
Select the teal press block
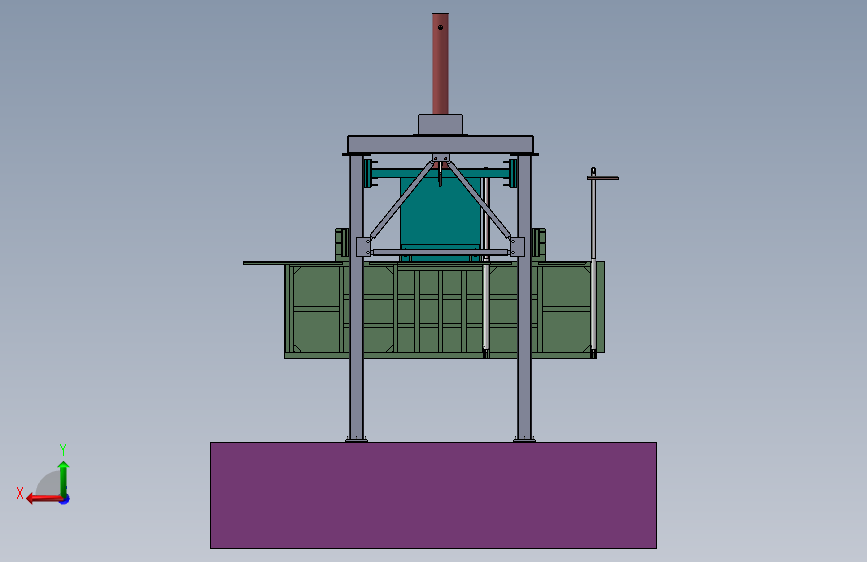tap(440, 216)
